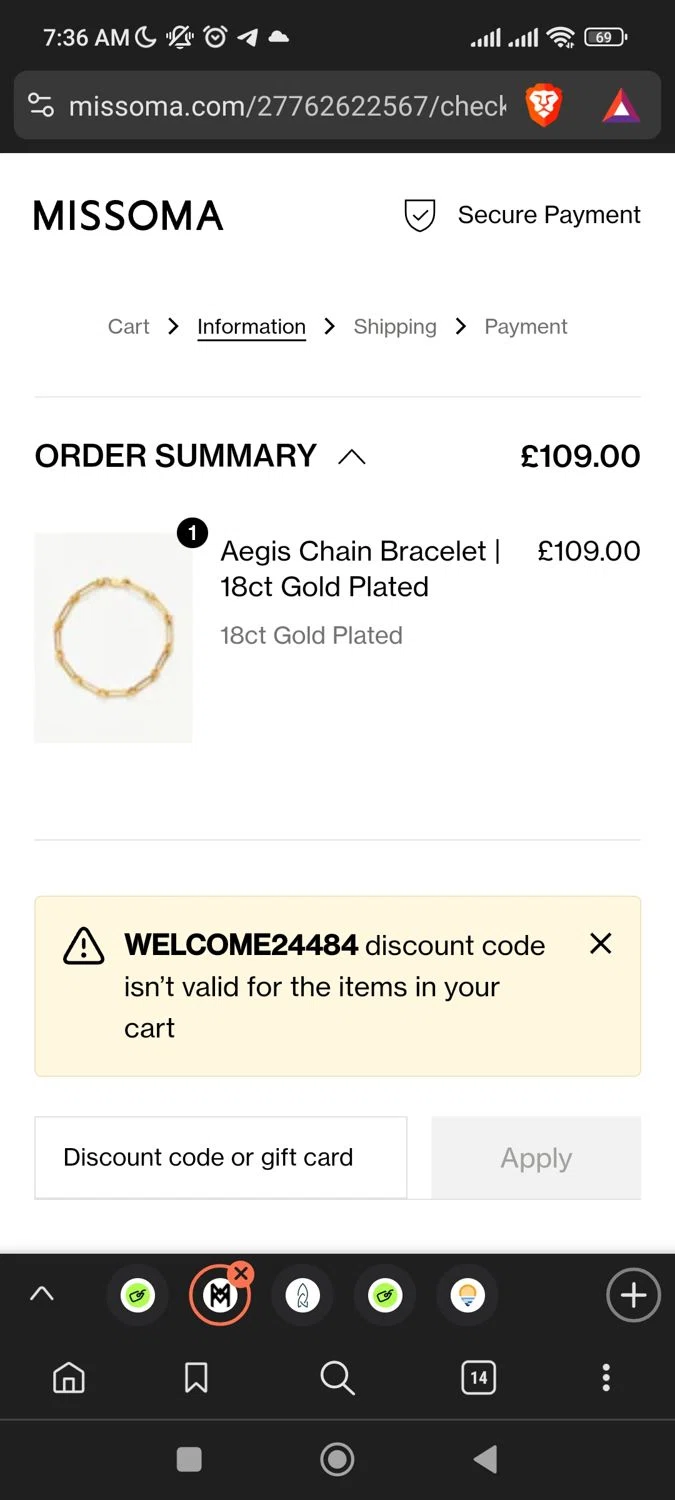Open bookmarks from bottom toolbar
Image resolution: width=675 pixels, height=1500 pixels.
pyautogui.click(x=196, y=1378)
